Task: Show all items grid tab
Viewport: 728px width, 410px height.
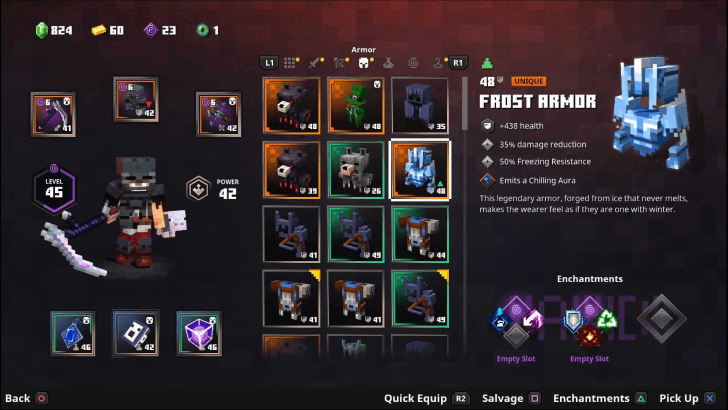Action: [290, 63]
